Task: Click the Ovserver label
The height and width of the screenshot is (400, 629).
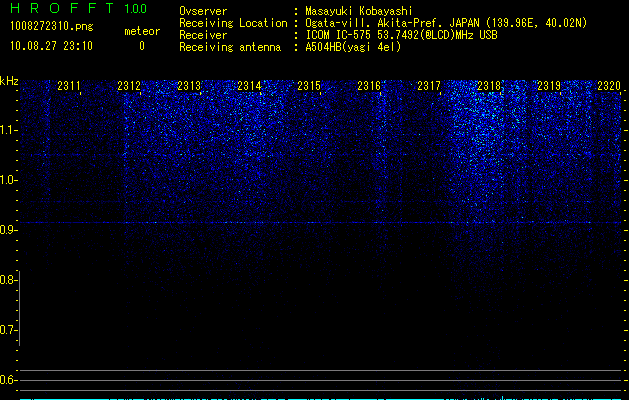Action: click(203, 11)
